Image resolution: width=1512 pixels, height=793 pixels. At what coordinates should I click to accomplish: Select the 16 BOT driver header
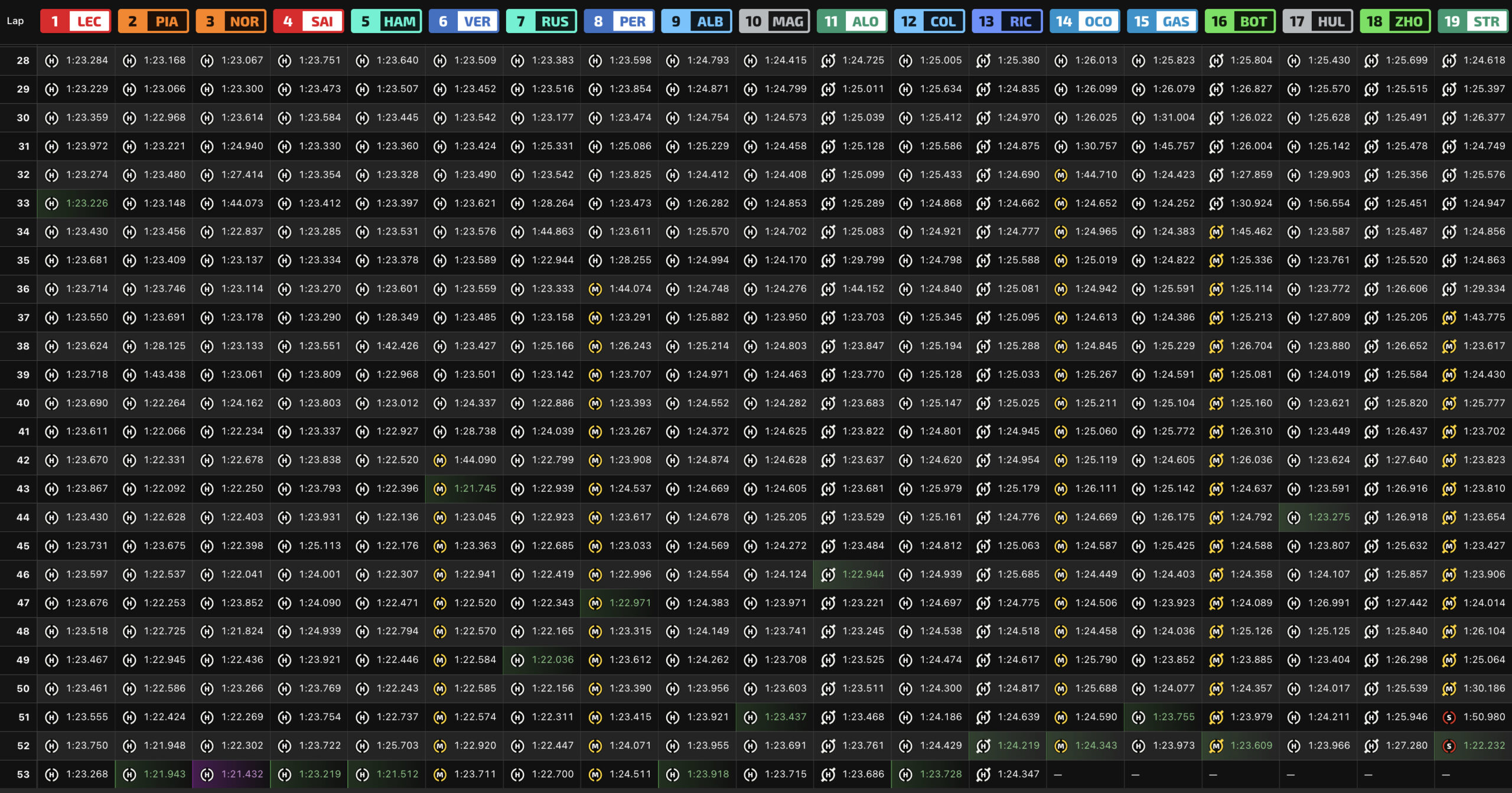1240,22
